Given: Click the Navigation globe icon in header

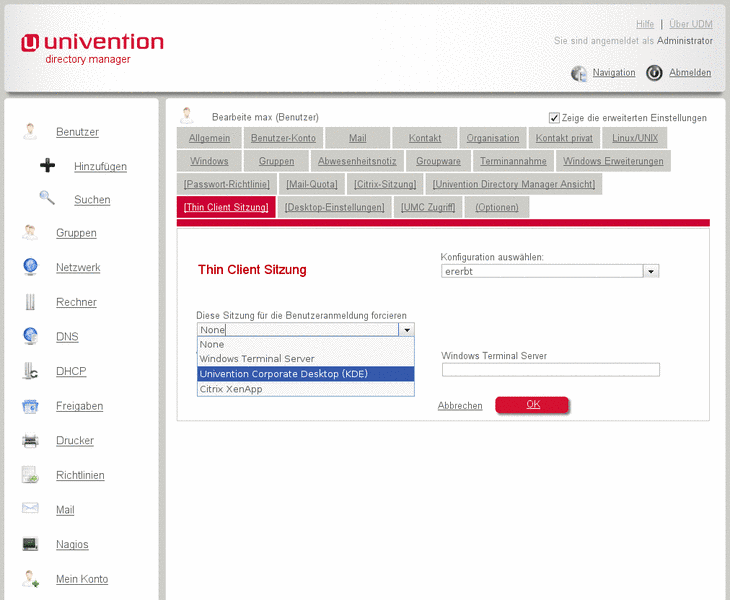Looking at the screenshot, I should (x=579, y=73).
